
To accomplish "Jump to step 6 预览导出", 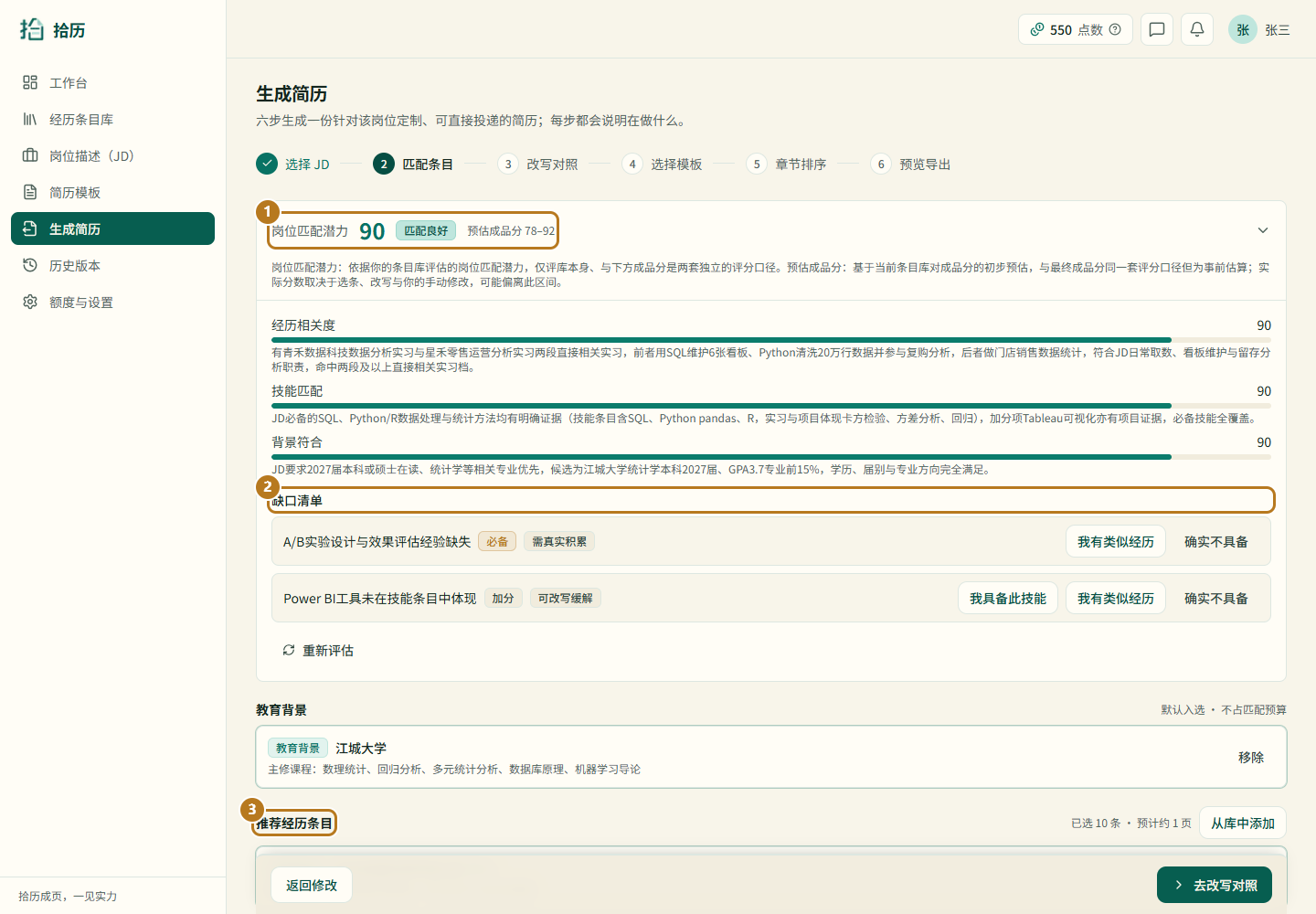I will (910, 164).
